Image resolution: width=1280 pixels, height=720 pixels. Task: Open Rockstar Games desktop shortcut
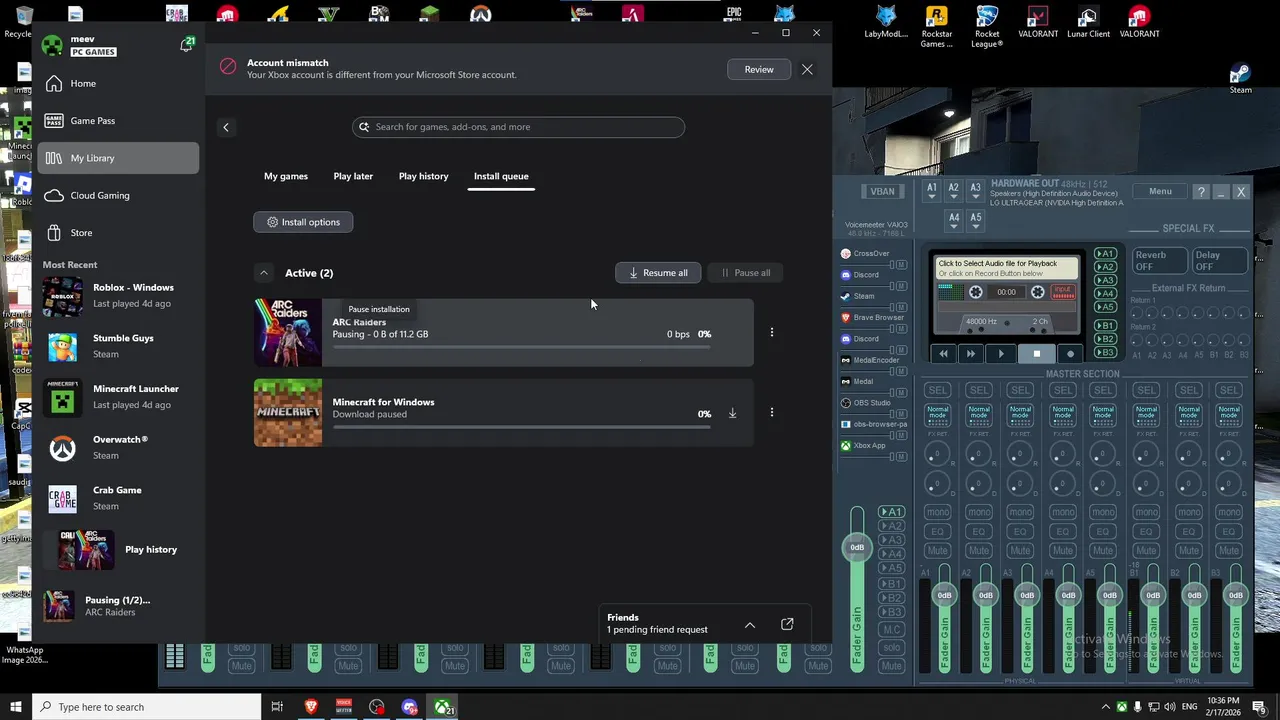936,27
